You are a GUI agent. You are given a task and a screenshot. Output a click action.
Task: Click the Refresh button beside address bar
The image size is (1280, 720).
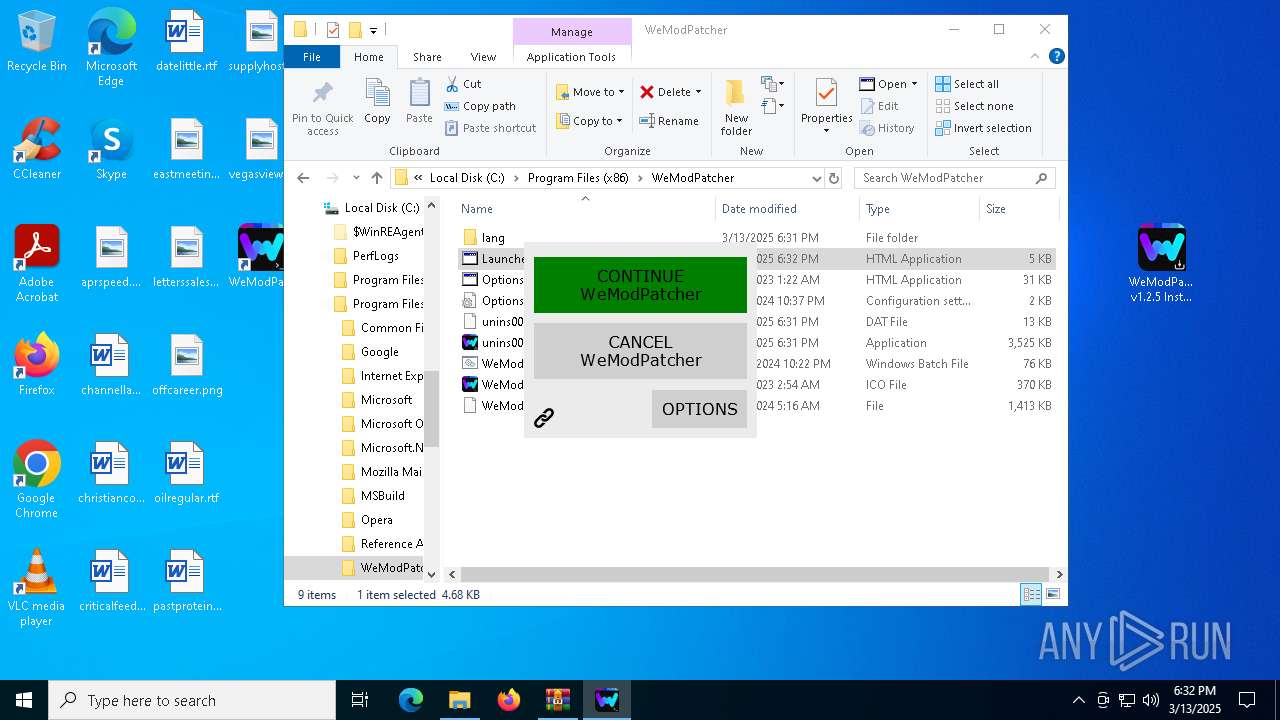pos(834,178)
